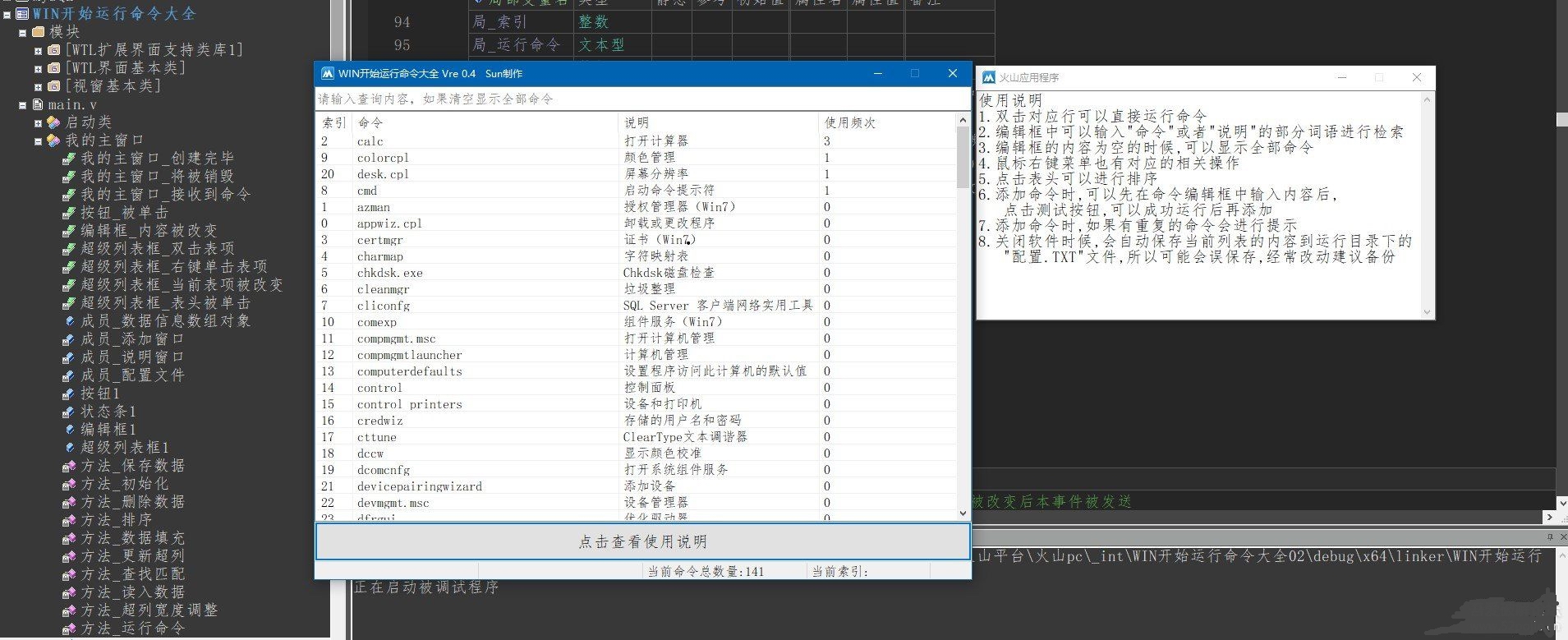The image size is (1568, 640).
Task: Select 方法_运行命令 in the project tree
Action: click(x=133, y=628)
